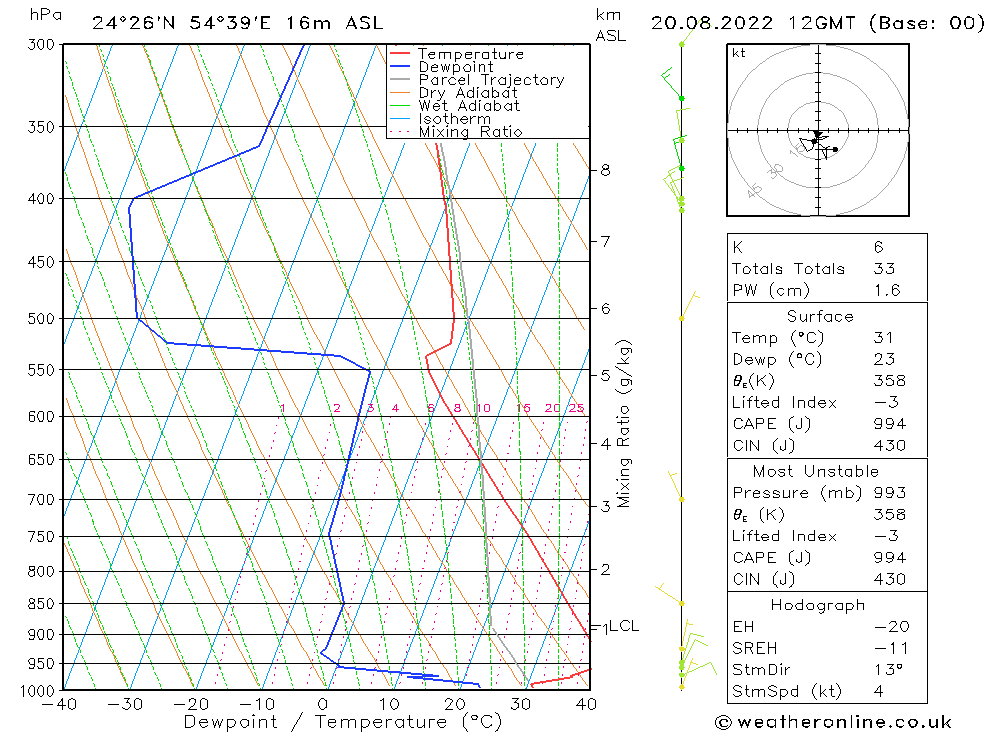This screenshot has height=733, width=1000.
Task: Click the 'Pressure (mb)' value 993
Action: (890, 493)
